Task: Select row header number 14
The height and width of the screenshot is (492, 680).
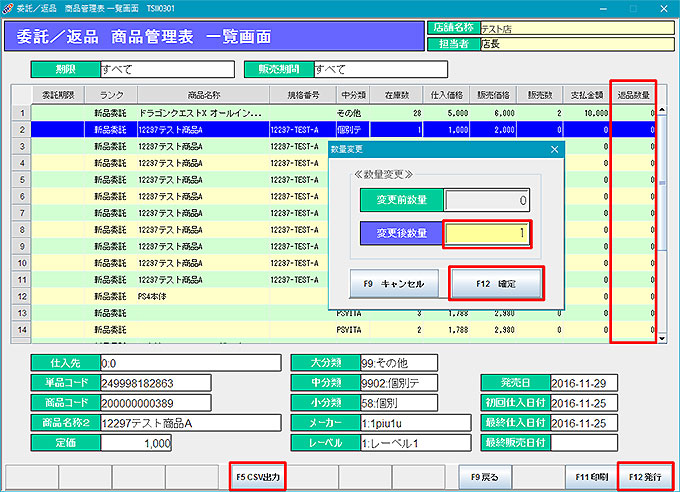Action: pos(22,330)
